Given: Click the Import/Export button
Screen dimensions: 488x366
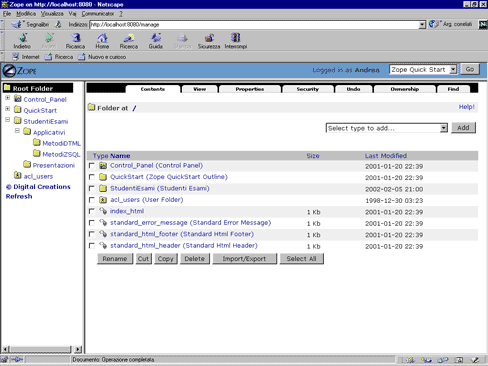Looking at the screenshot, I should [244, 259].
